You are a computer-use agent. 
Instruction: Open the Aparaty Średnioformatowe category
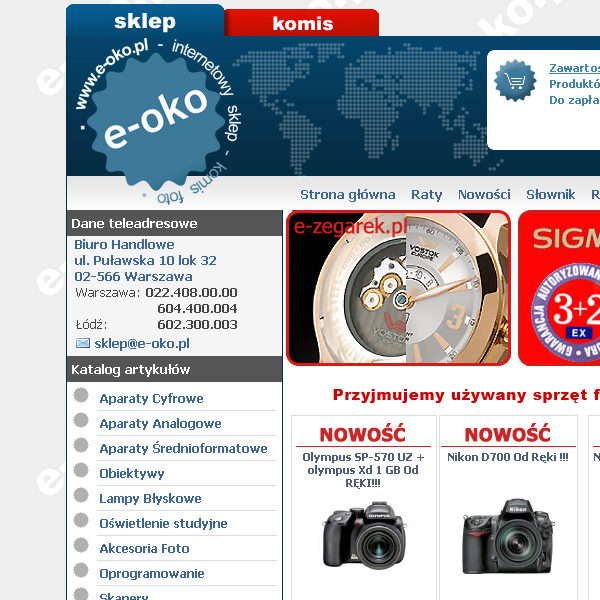[183, 448]
